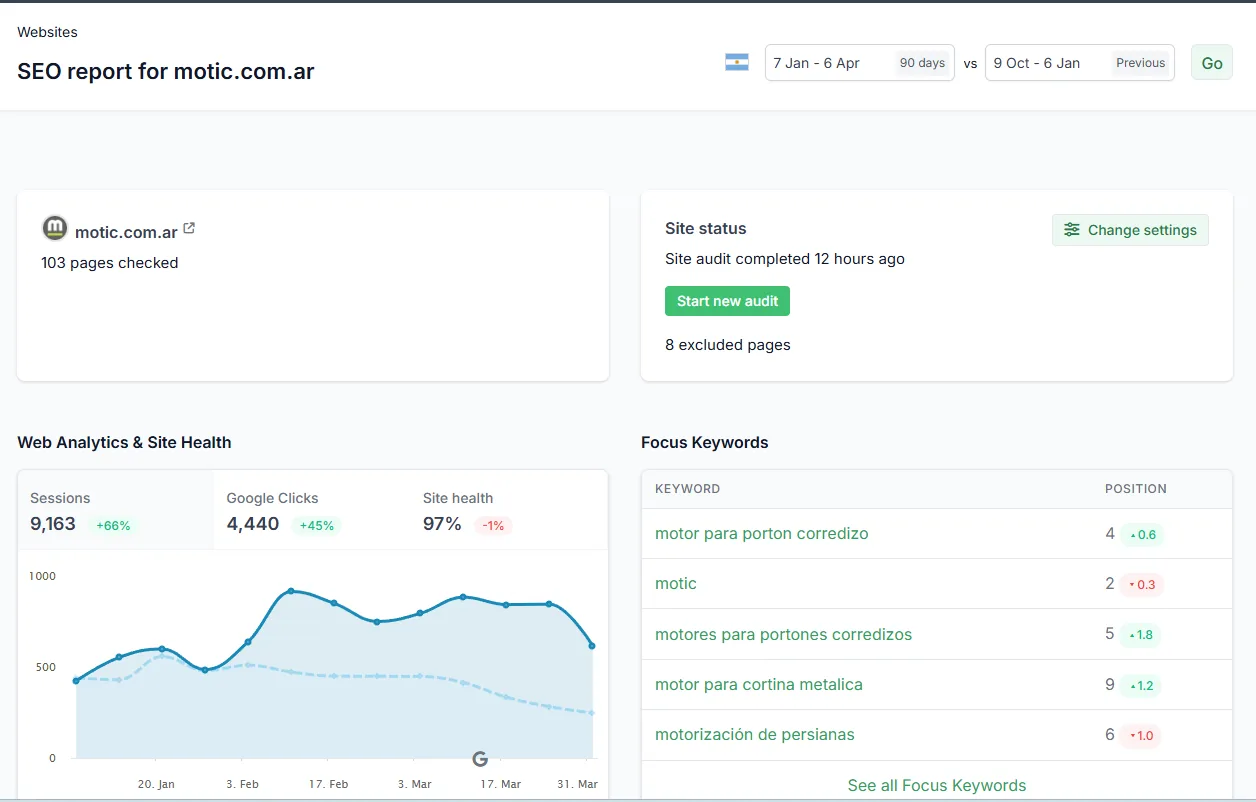
Task: Click the 97% site health value
Action: click(442, 524)
